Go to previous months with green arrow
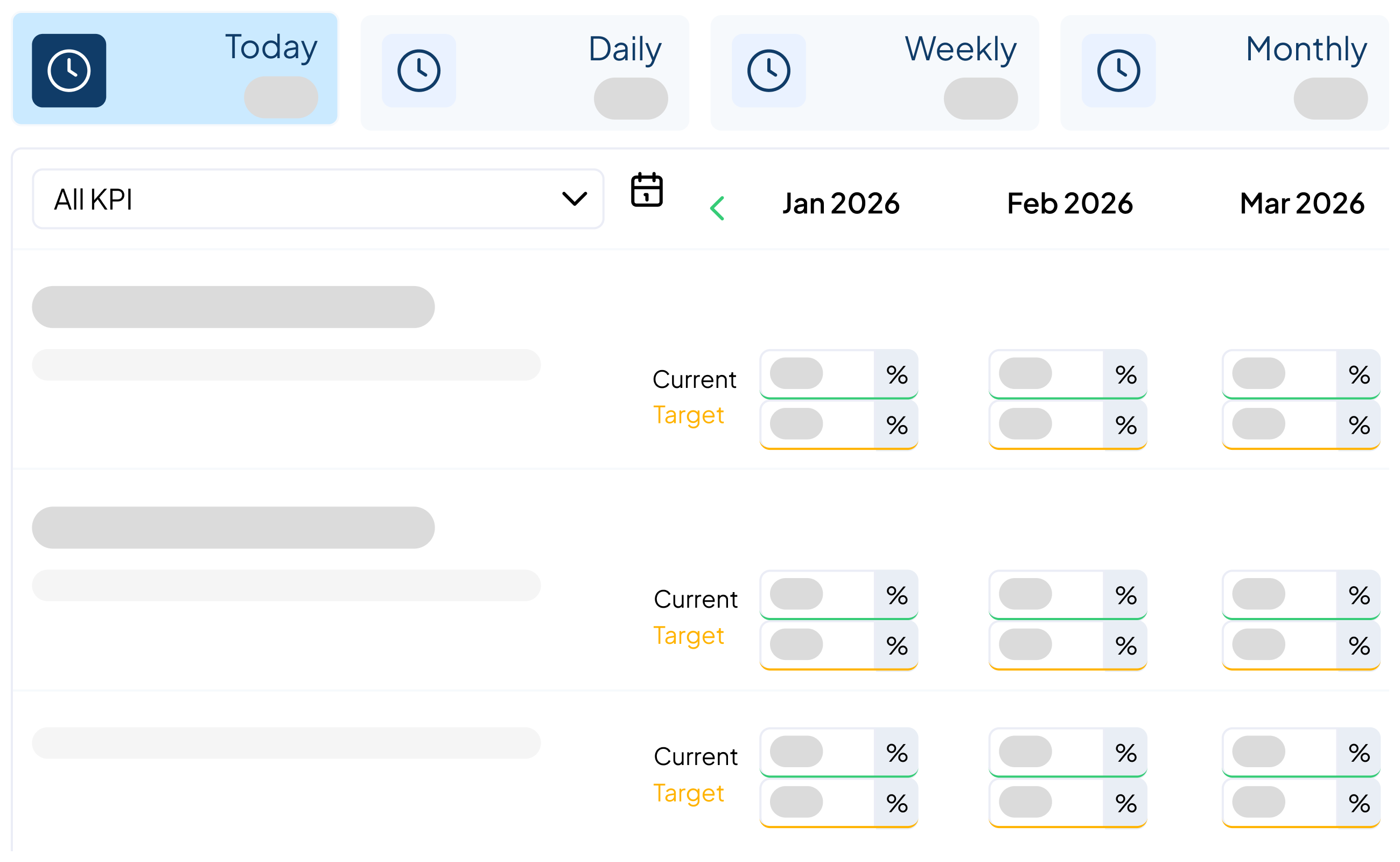 point(717,208)
